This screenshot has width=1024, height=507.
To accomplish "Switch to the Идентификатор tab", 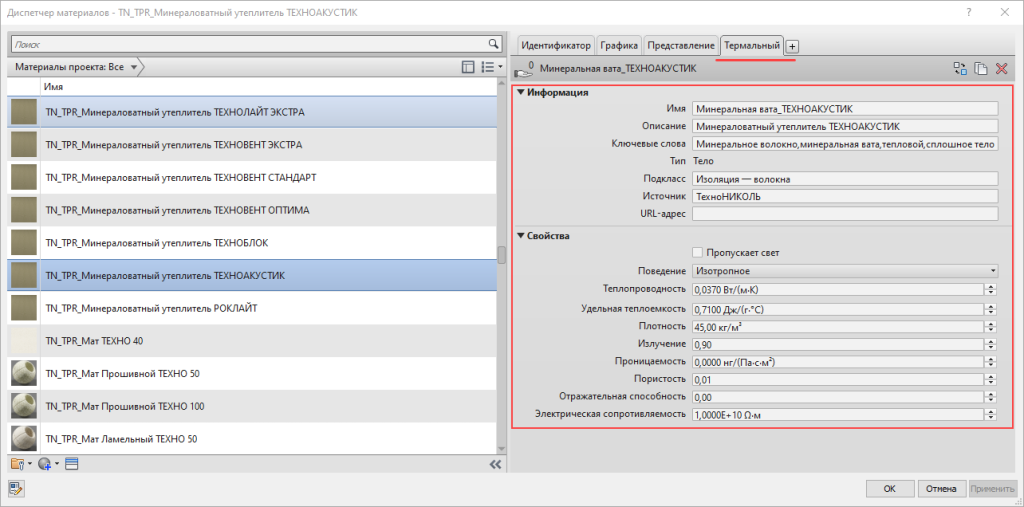I will (556, 46).
